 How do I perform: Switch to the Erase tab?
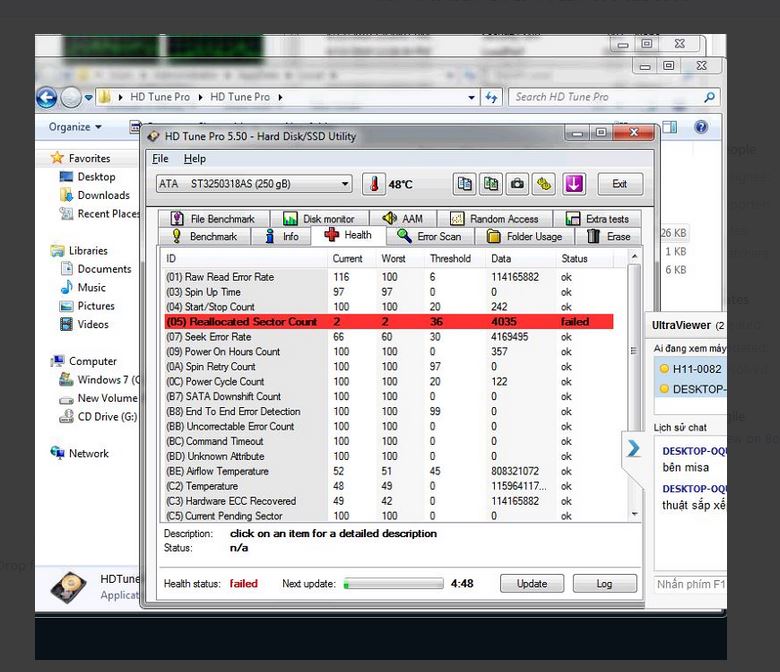click(x=608, y=236)
